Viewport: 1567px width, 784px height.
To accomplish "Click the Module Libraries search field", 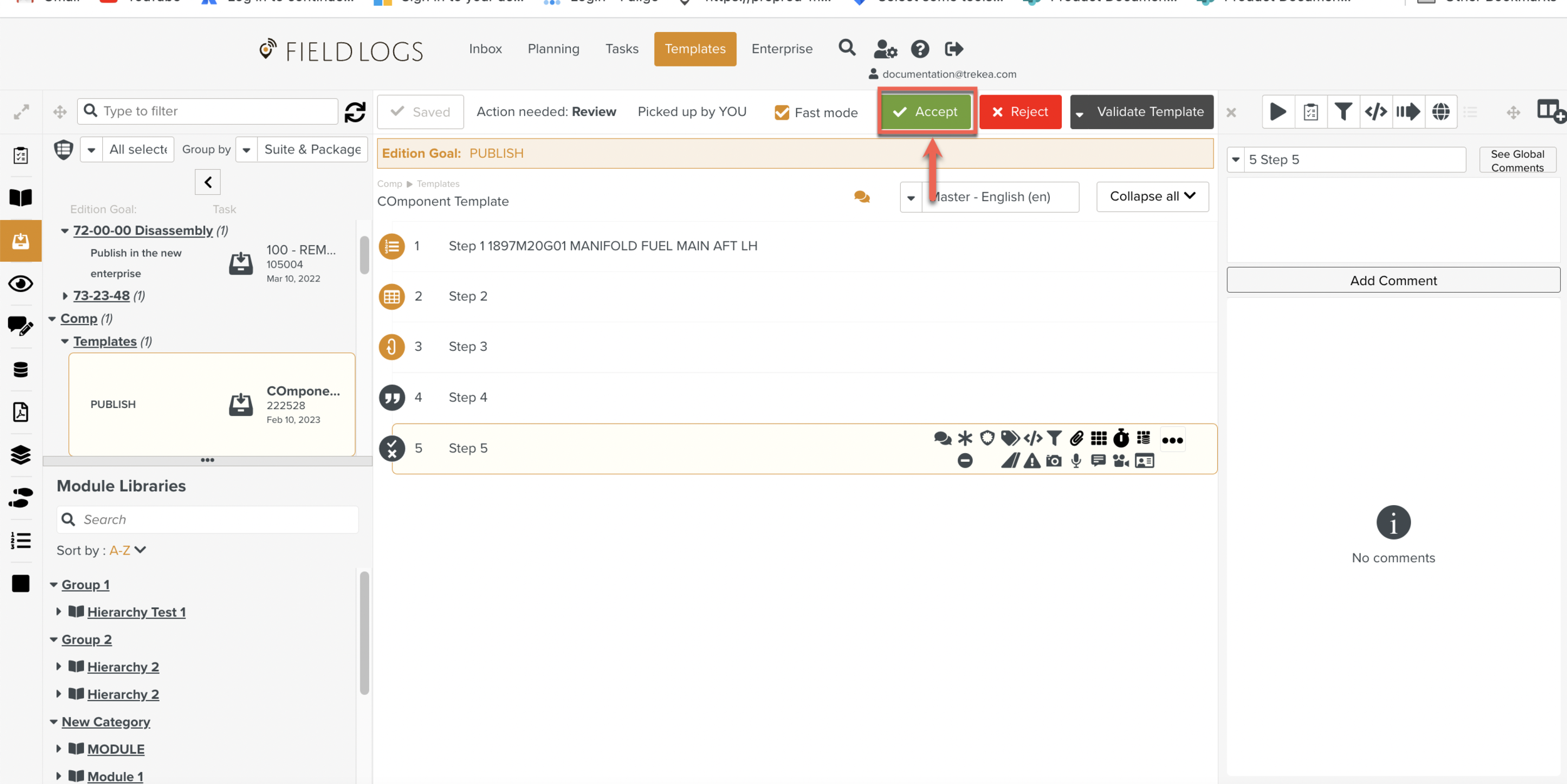I will (x=216, y=520).
